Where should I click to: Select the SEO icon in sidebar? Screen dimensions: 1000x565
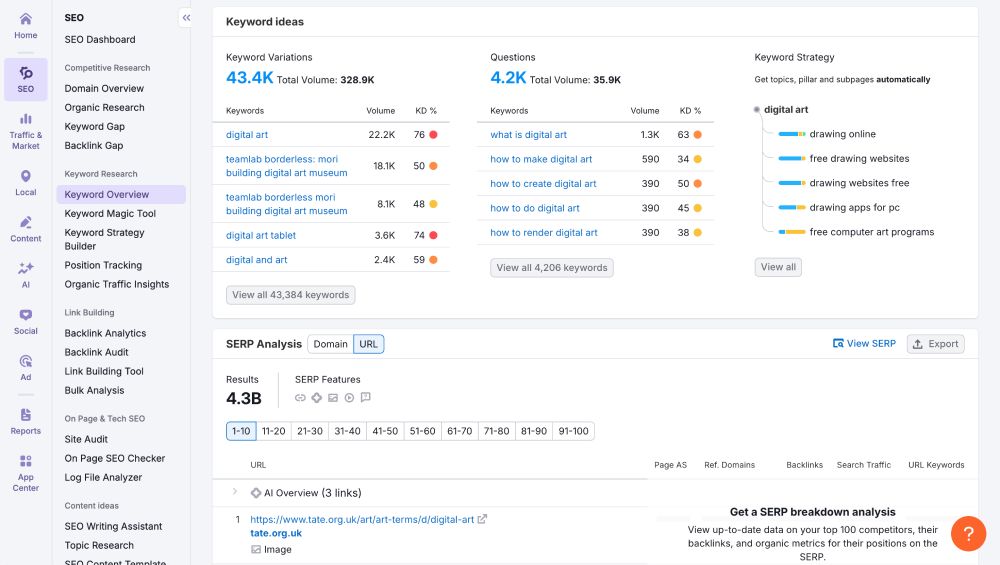(x=26, y=73)
